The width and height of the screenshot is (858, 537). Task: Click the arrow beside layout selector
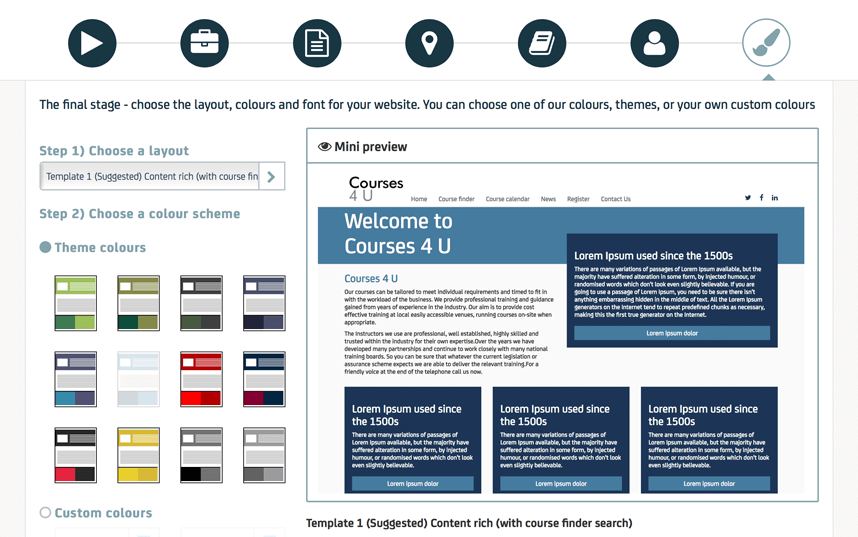point(271,177)
